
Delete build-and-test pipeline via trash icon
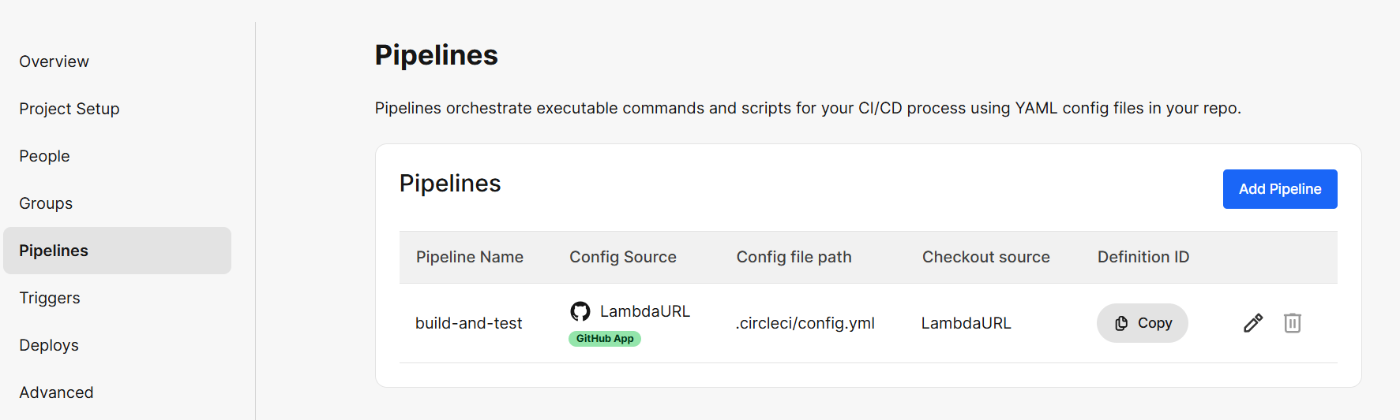(1292, 323)
